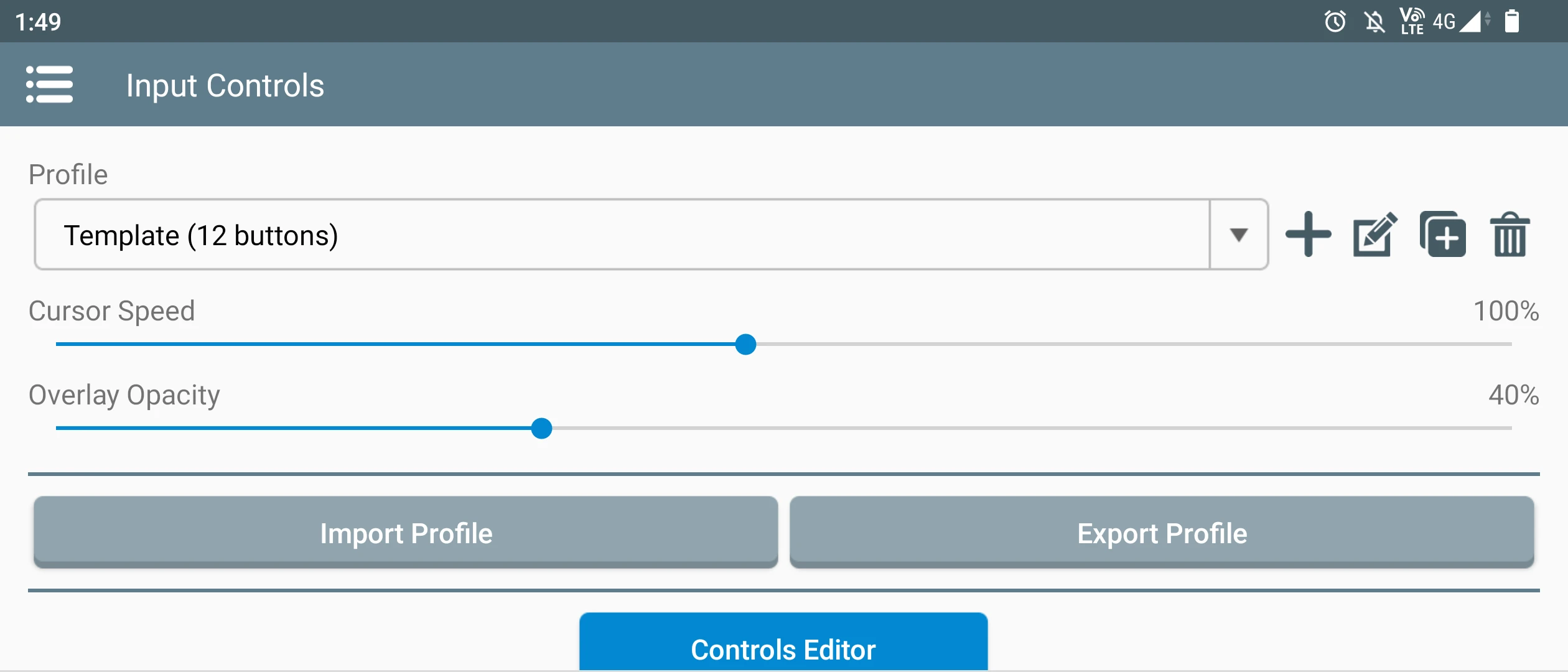Tap the 1:49 status bar clock
Screen dimensions: 1568x672
38,22
